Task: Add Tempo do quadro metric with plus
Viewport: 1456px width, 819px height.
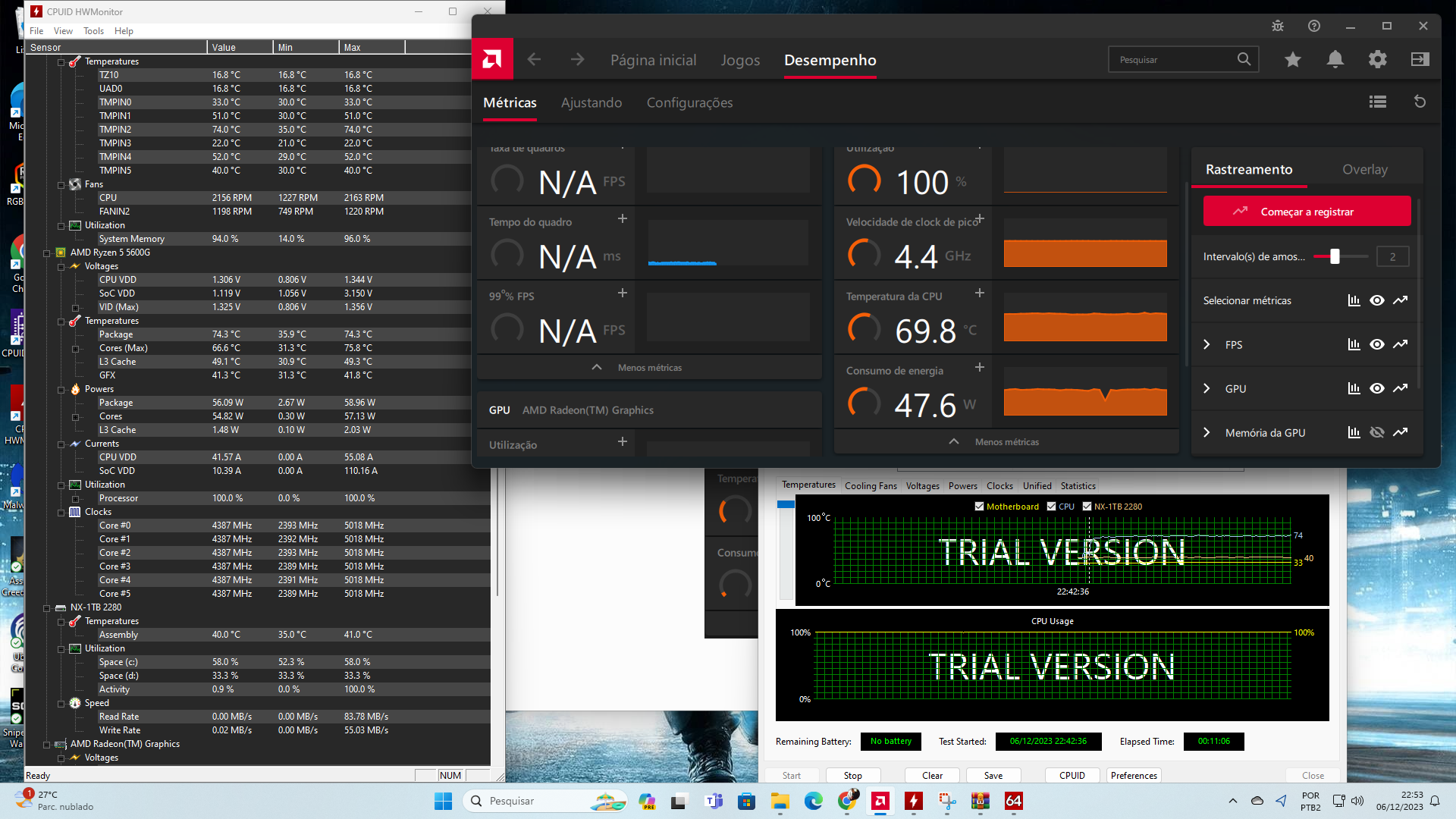Action: (623, 218)
